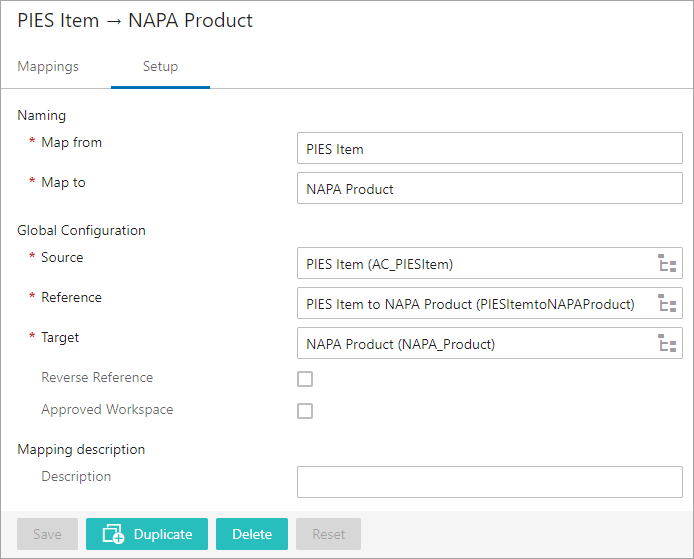Screen dimensions: 694x559
Task: Focus the Map to input field
Action: click(490, 188)
